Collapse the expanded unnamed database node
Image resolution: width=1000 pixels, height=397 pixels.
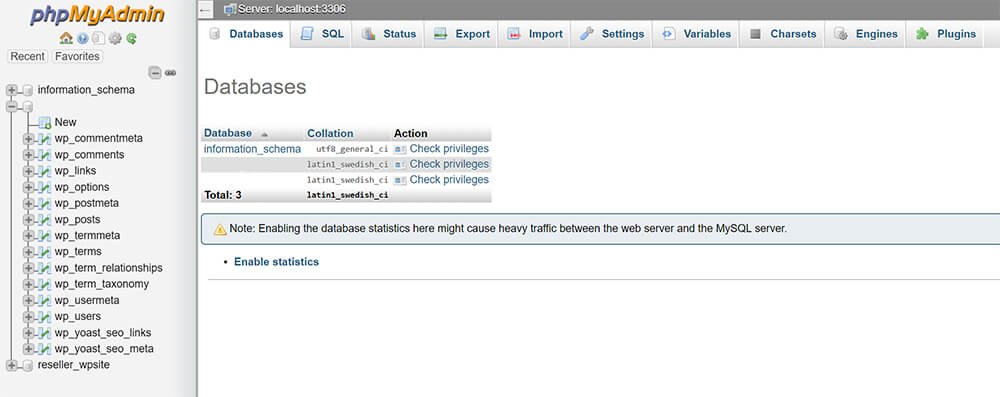coord(11,106)
